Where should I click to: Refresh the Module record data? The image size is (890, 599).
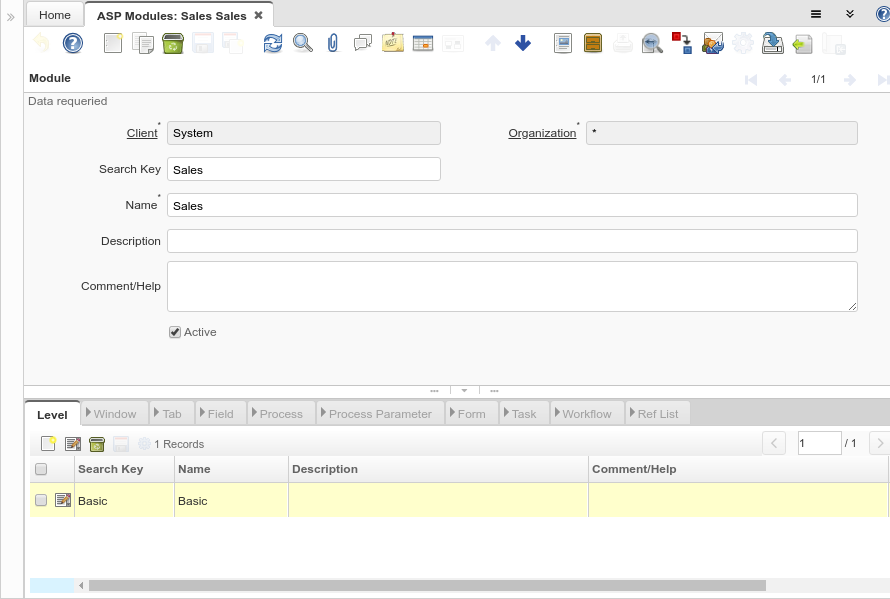273,43
